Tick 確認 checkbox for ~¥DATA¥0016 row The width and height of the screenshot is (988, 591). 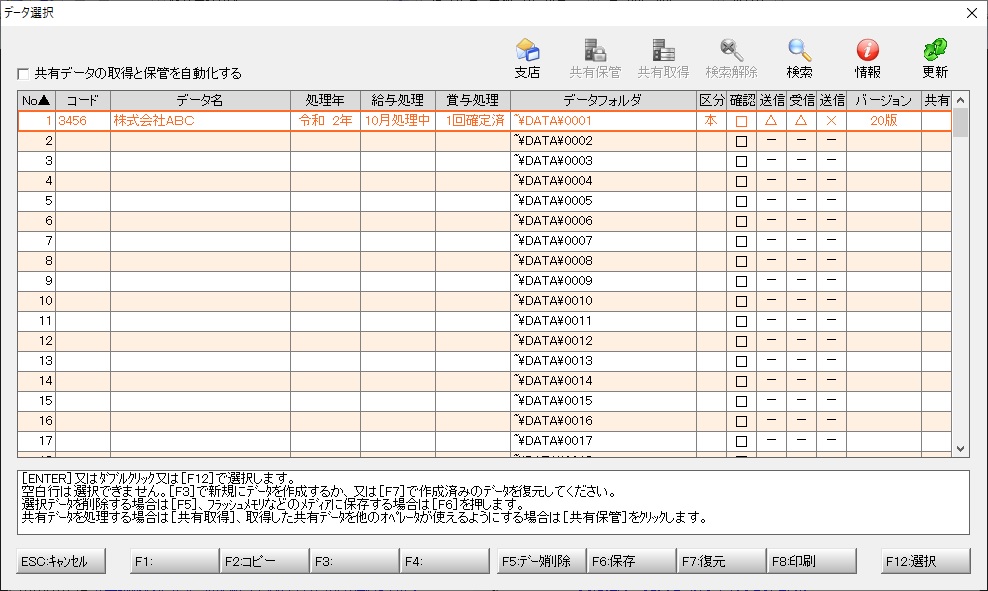pyautogui.click(x=742, y=421)
